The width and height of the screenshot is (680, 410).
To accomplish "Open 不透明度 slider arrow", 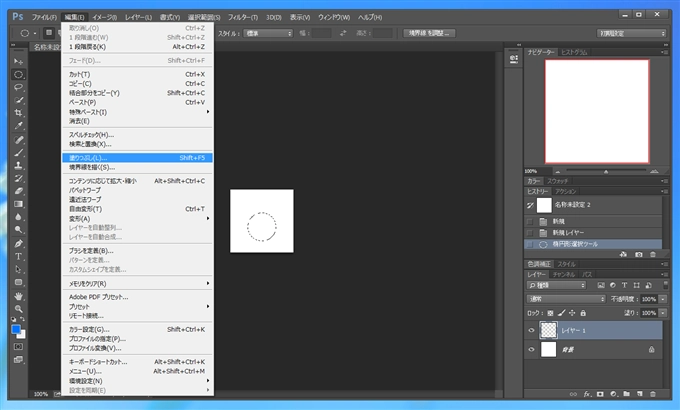I will coord(663,299).
